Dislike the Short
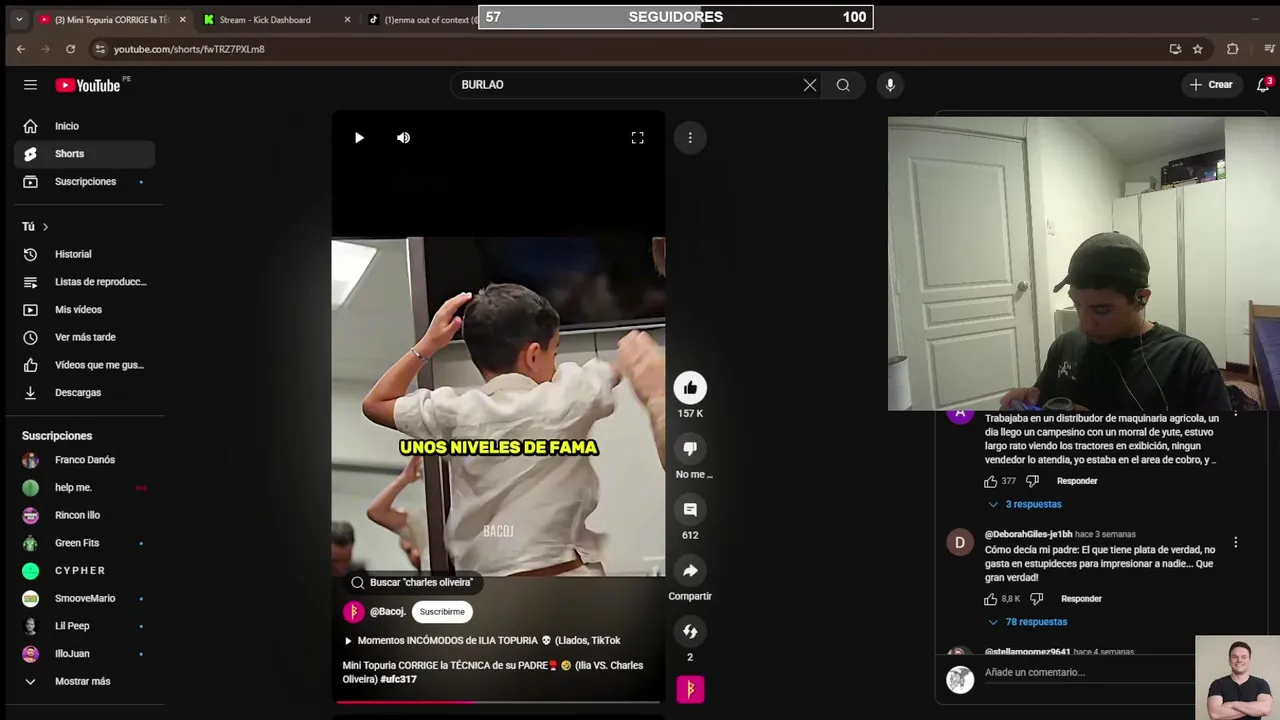 pyautogui.click(x=690, y=449)
